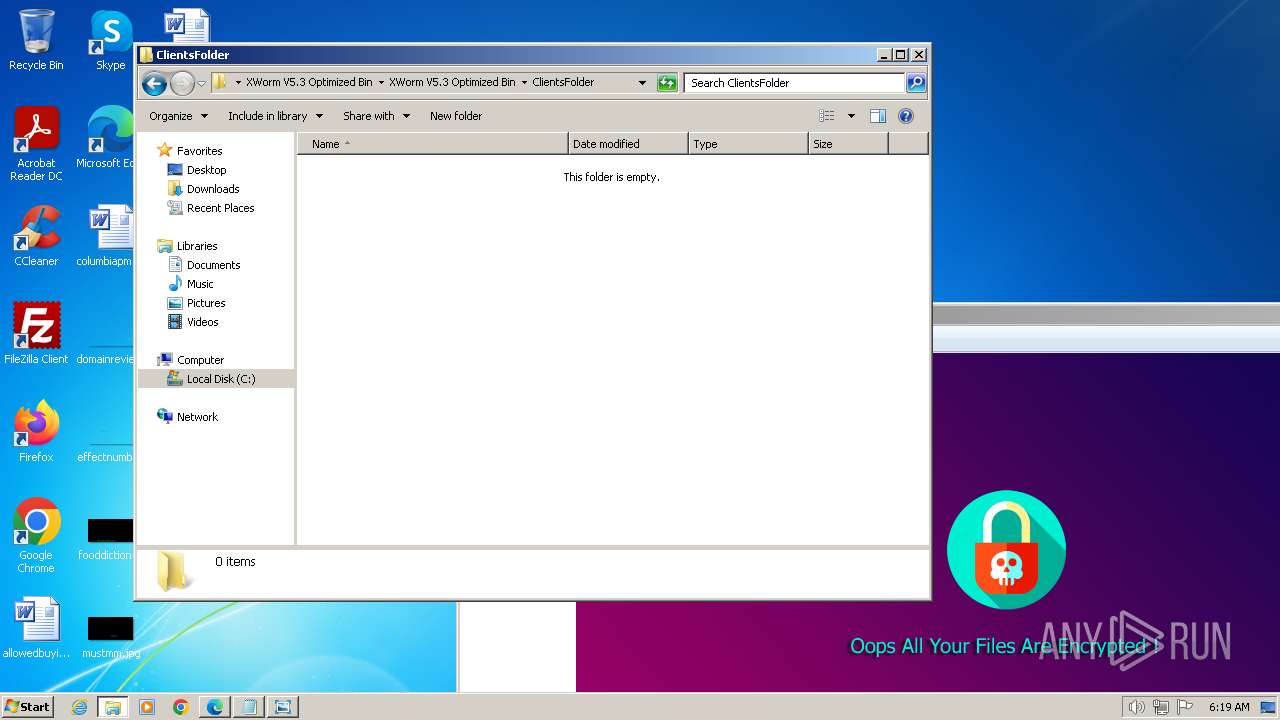Click the Search ClientsFolder input box
This screenshot has height=720, width=1280.
pyautogui.click(x=796, y=83)
